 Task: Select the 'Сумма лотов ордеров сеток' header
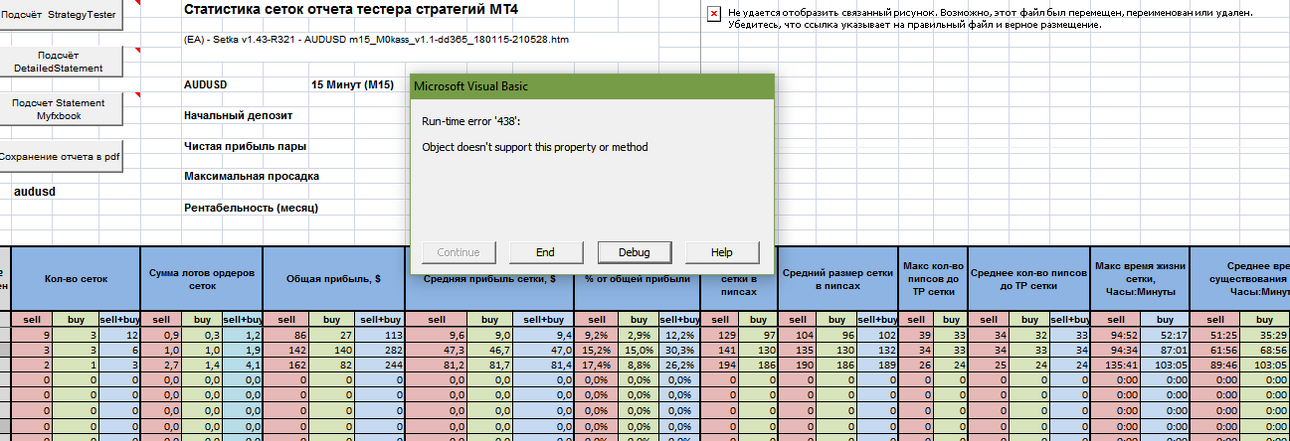point(203,279)
